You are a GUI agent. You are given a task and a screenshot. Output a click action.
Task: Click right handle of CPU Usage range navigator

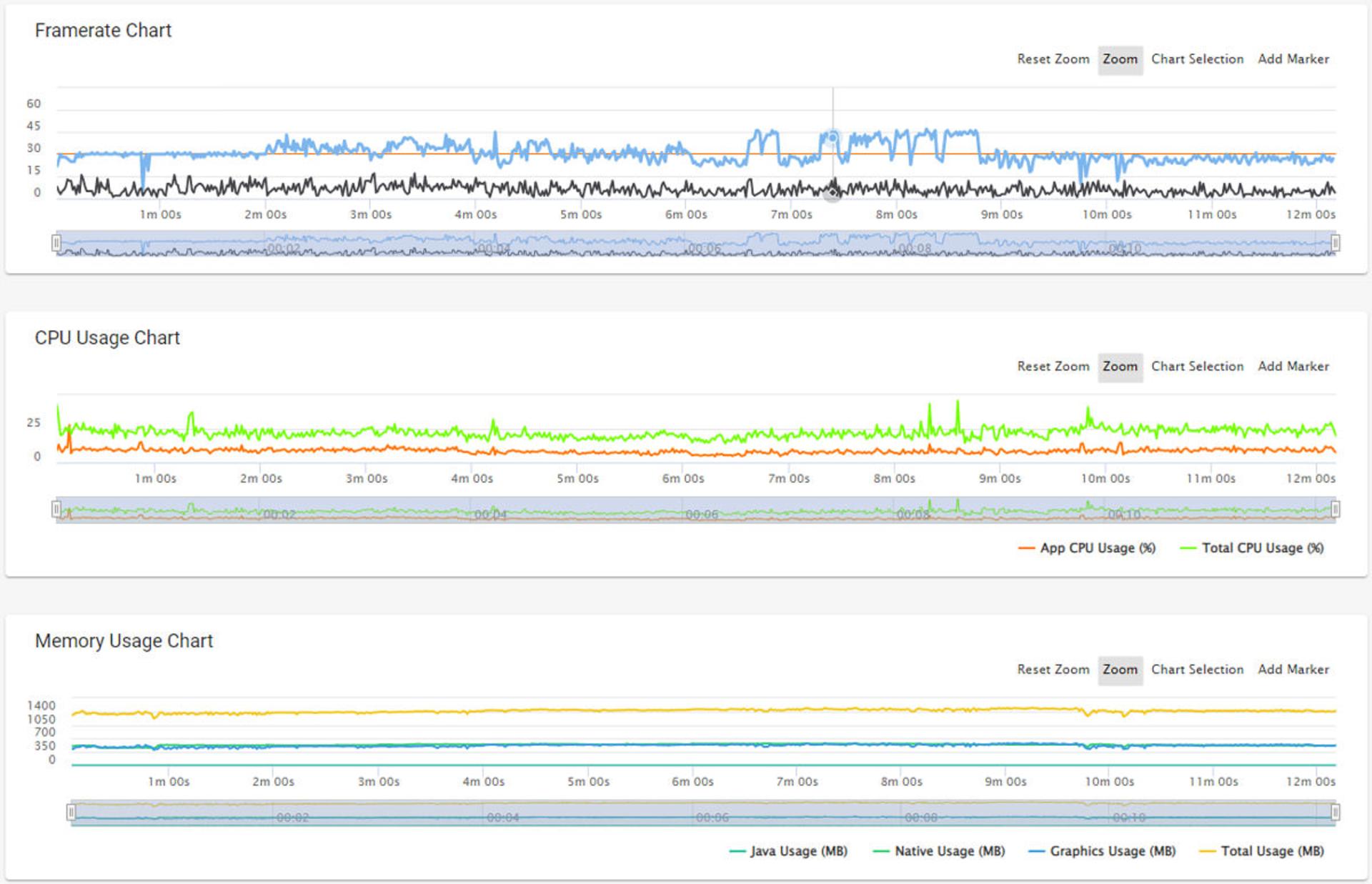tap(1335, 509)
